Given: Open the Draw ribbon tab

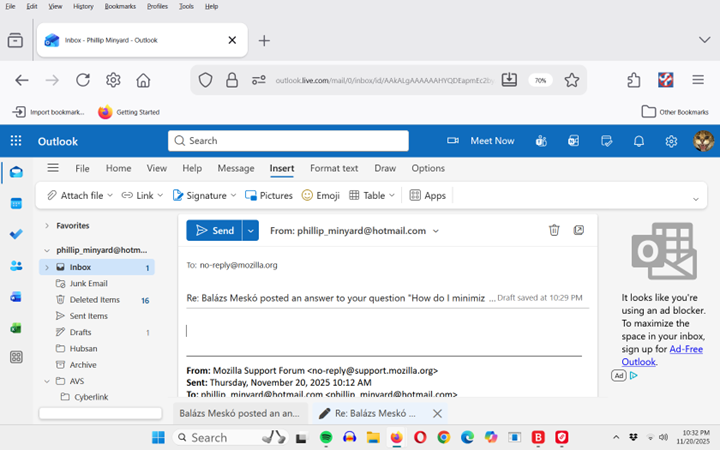Looking at the screenshot, I should click(385, 168).
